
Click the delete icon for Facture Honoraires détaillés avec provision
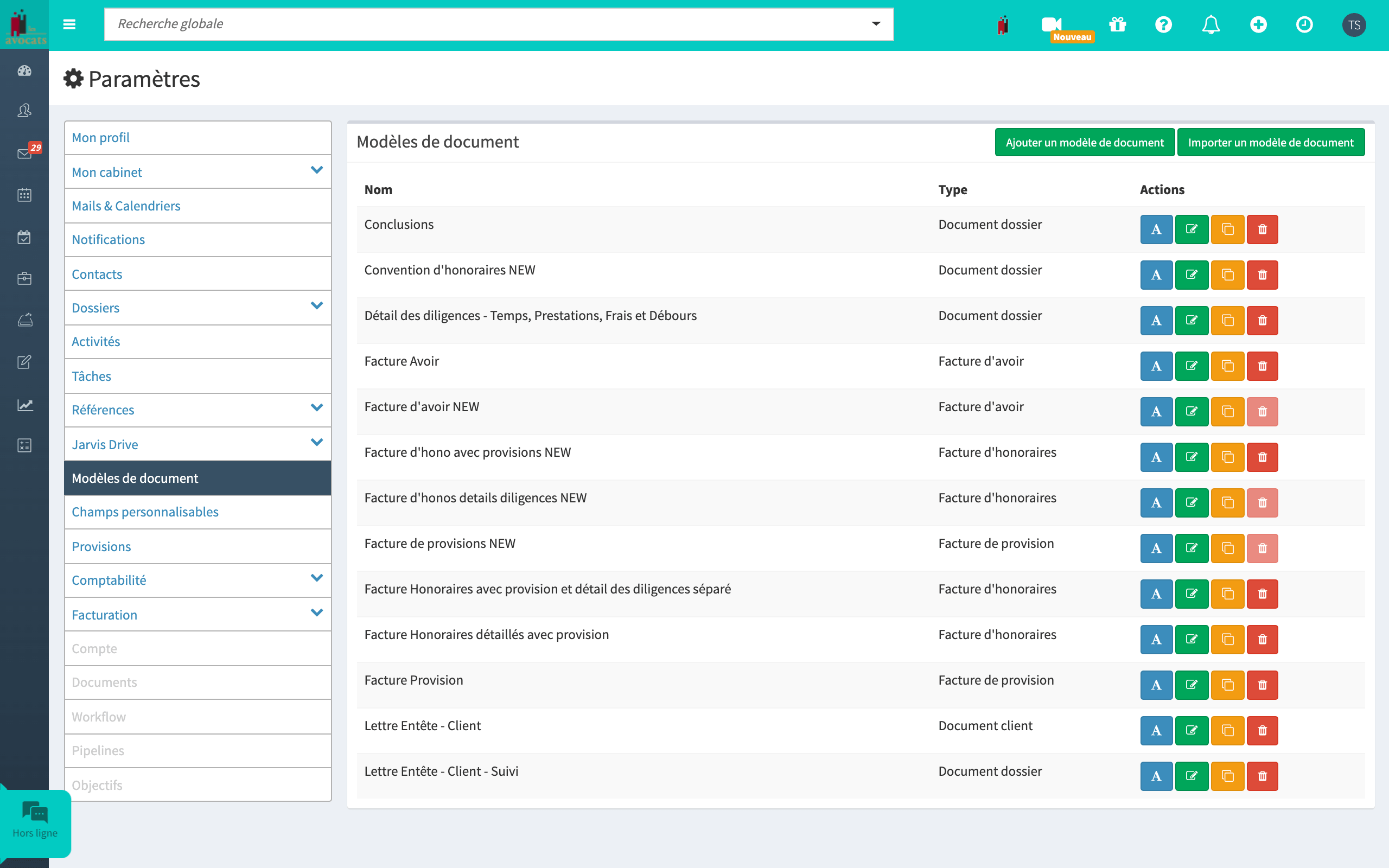(1262, 639)
